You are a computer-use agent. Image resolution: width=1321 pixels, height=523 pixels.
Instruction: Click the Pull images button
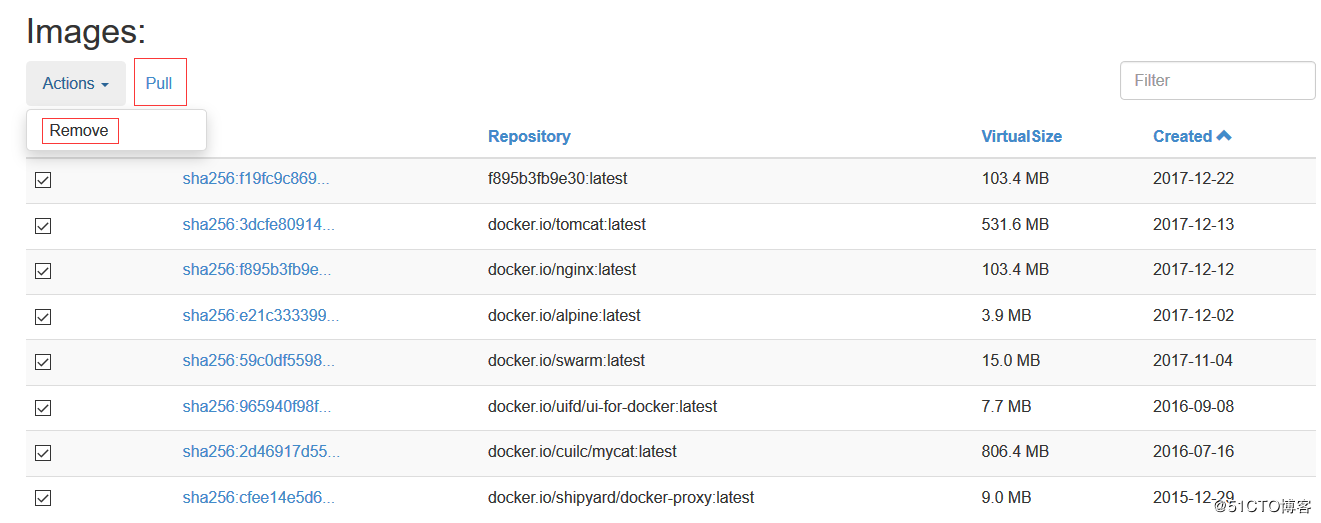pos(159,83)
